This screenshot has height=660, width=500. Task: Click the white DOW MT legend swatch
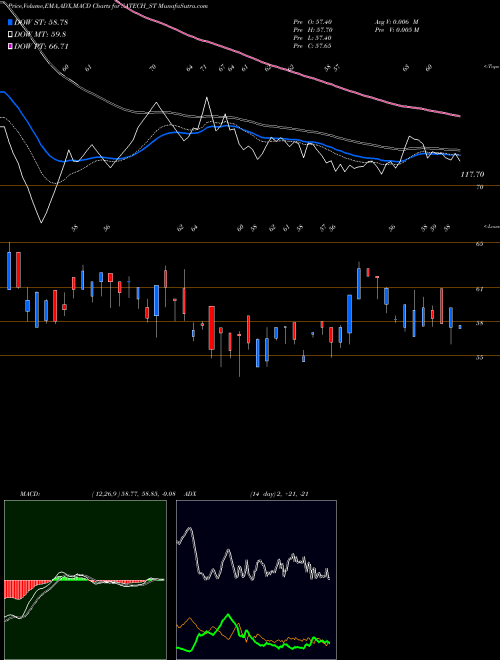[11, 35]
